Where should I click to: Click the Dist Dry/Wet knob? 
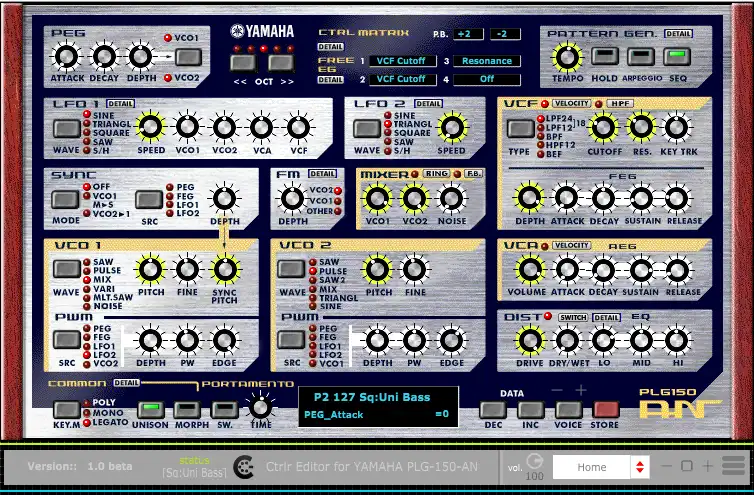tap(567, 340)
